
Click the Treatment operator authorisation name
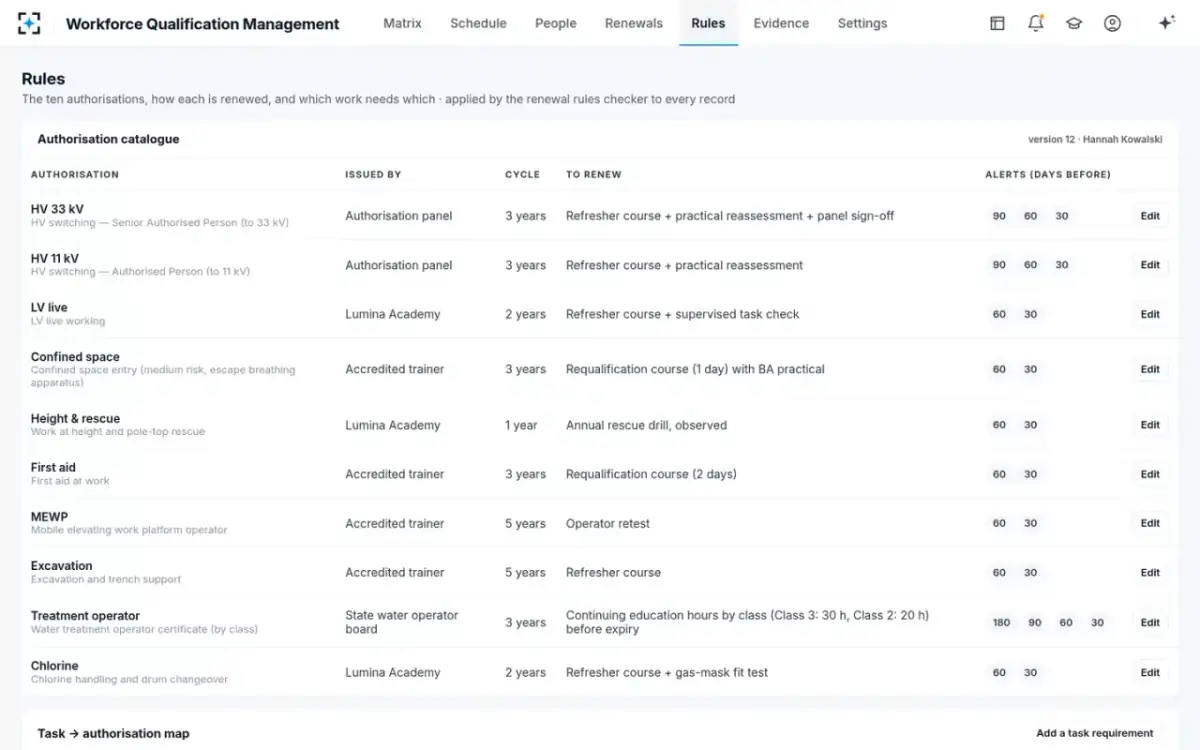tap(85, 616)
